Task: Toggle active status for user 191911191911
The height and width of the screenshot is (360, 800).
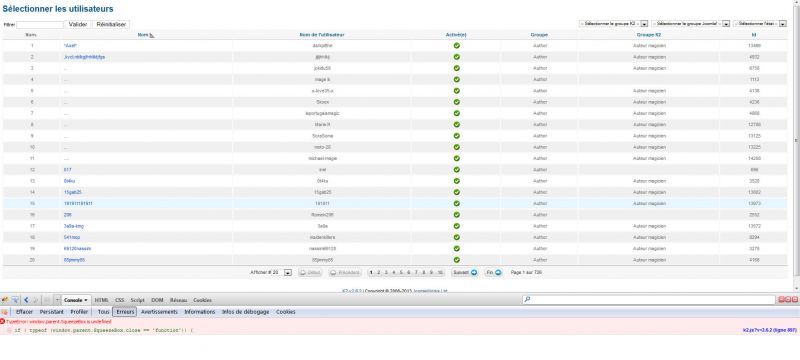Action: pyautogui.click(x=457, y=203)
